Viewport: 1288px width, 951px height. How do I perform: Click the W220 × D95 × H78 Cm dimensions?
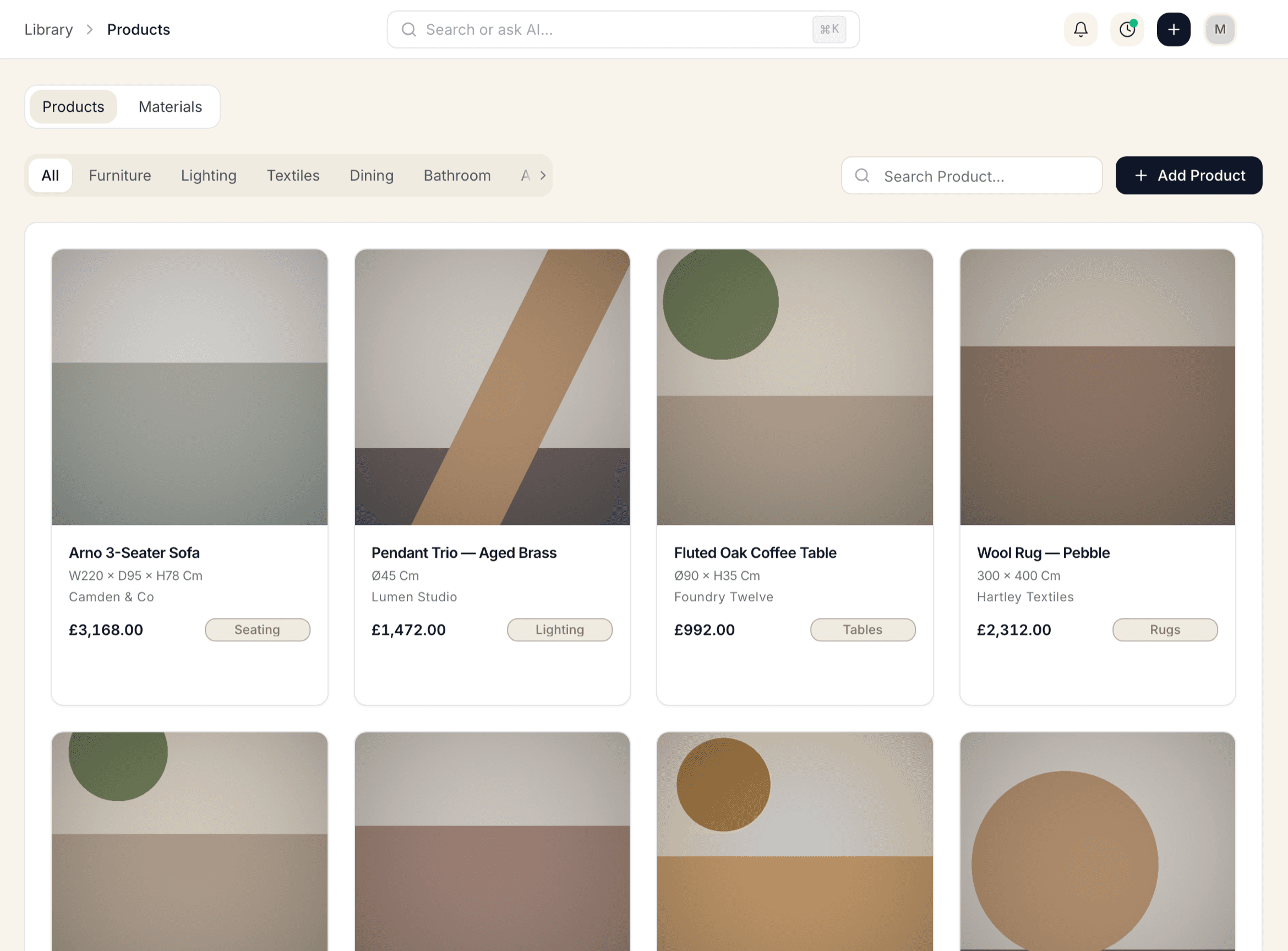tap(136, 575)
